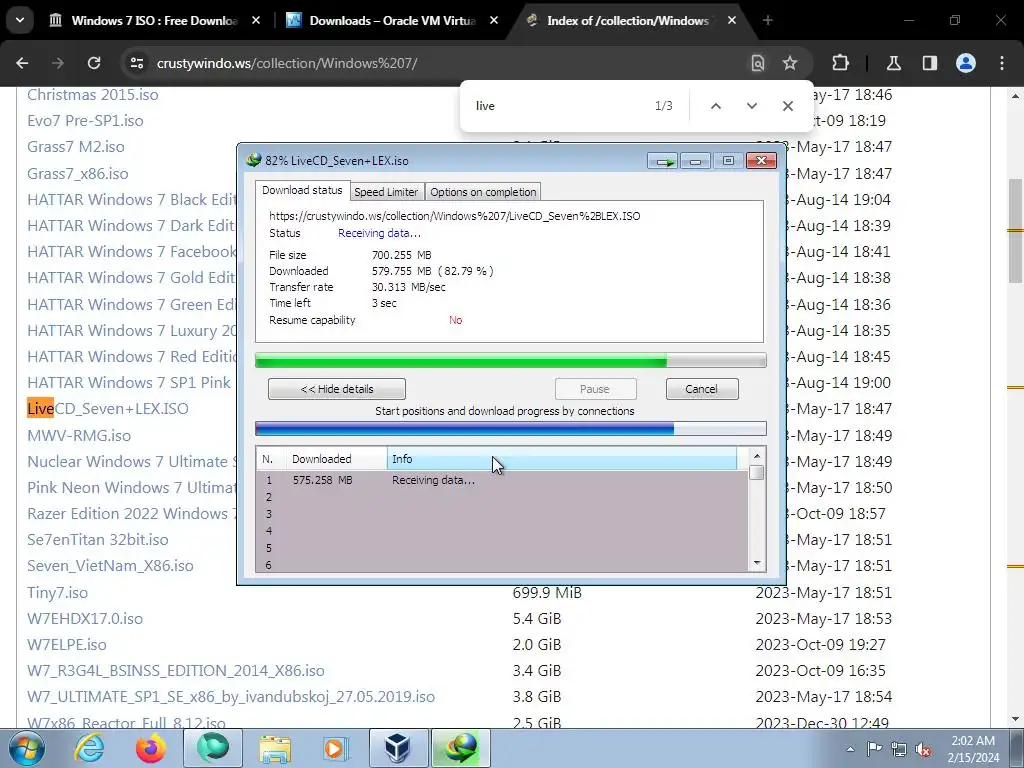Image resolution: width=1024 pixels, height=768 pixels.
Task: Open Christmas 2015.iso link
Action: (x=93, y=95)
